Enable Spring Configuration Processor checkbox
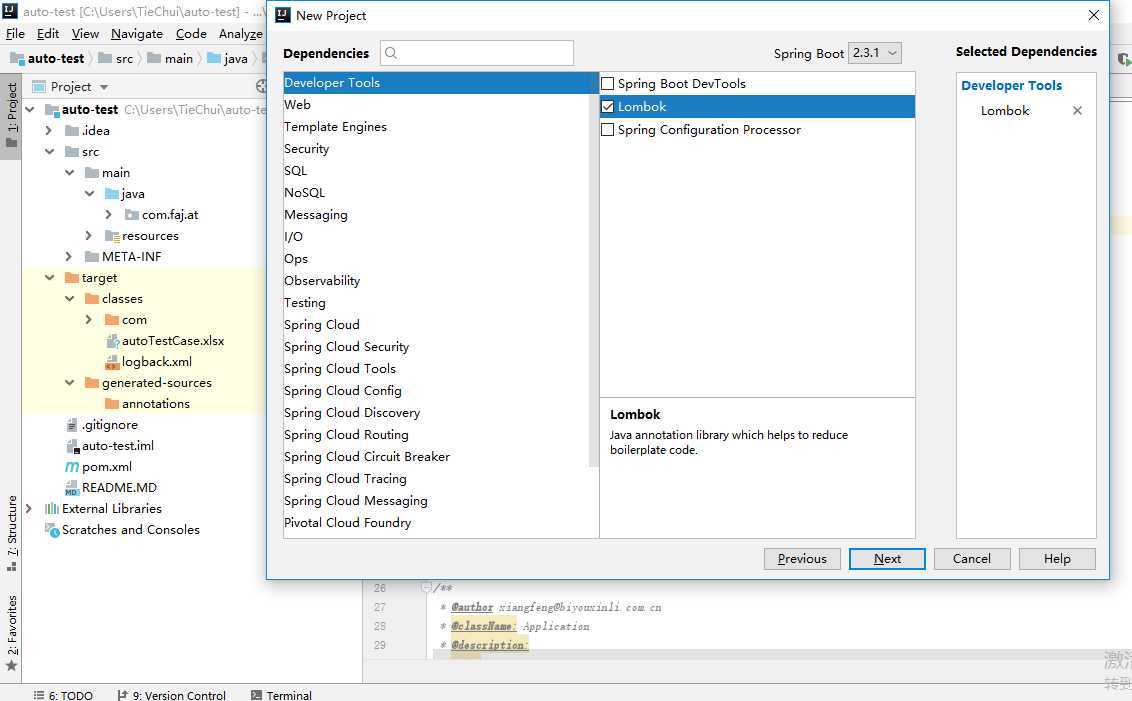This screenshot has height=701, width=1132. pos(608,130)
